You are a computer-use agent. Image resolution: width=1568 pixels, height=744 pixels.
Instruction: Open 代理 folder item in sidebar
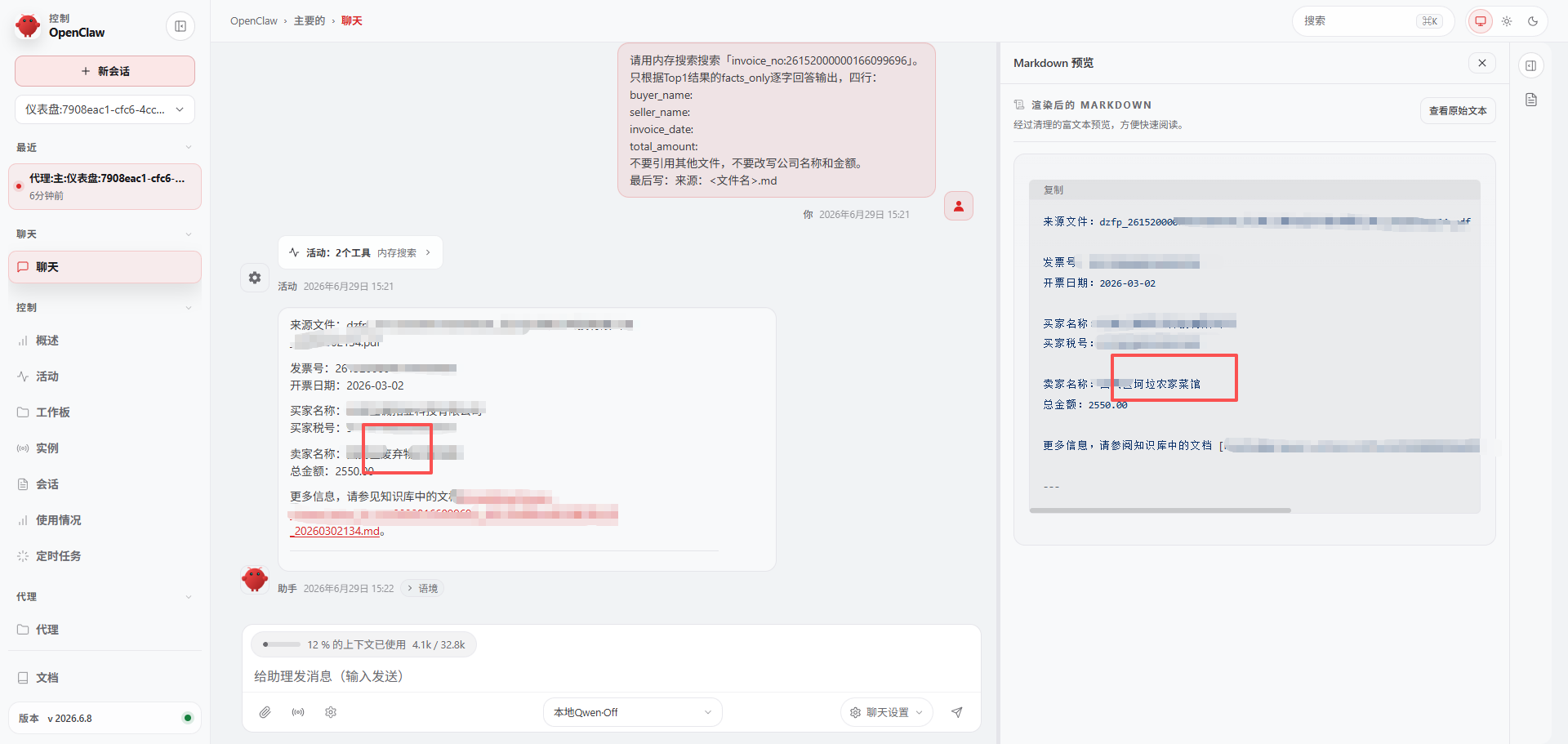tap(105, 630)
